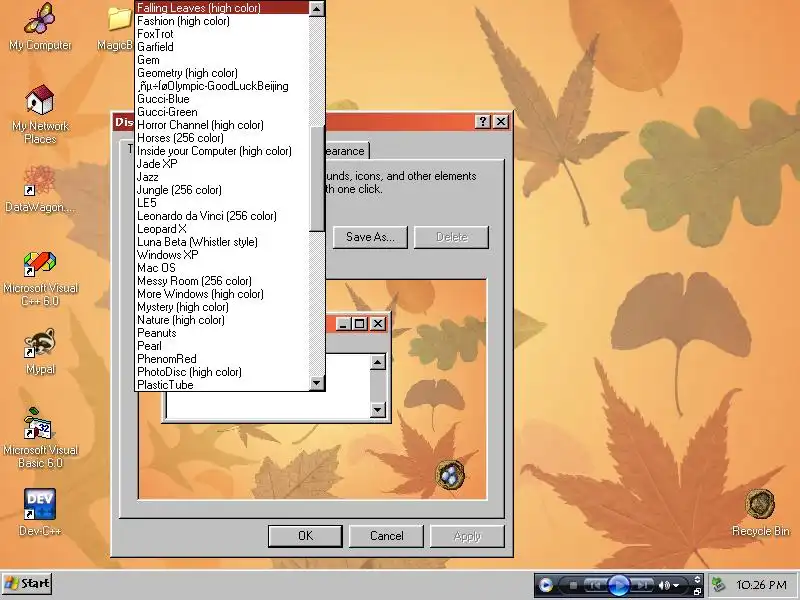
Task: Click the Apply button
Action: [467, 536]
